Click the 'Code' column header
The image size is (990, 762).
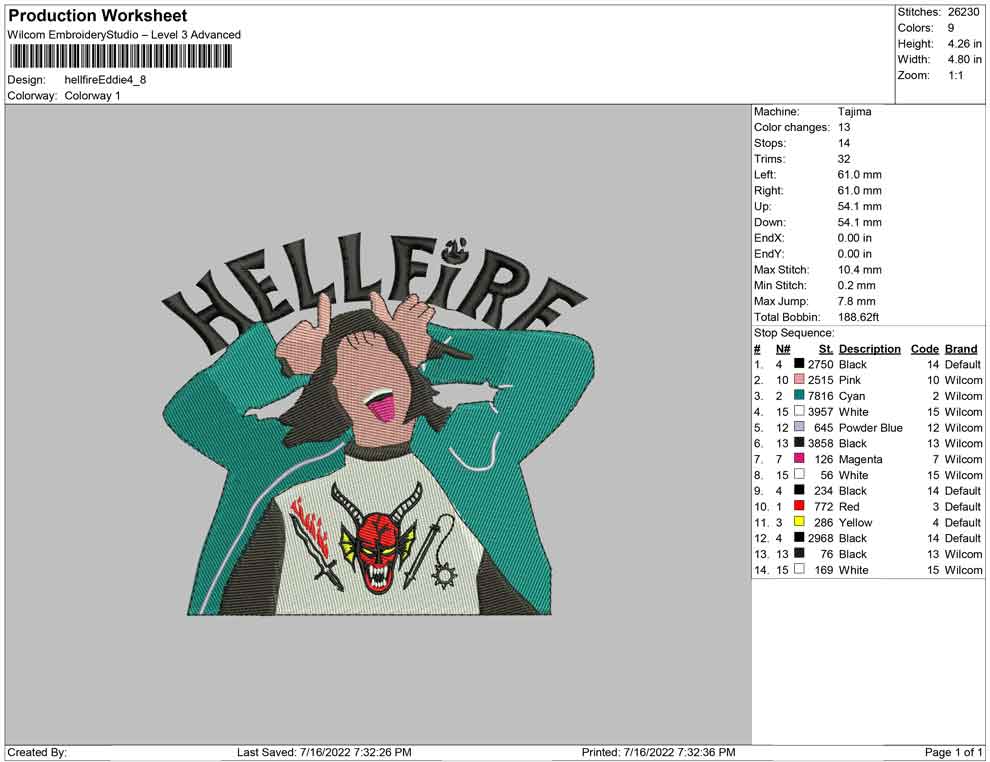[925, 348]
